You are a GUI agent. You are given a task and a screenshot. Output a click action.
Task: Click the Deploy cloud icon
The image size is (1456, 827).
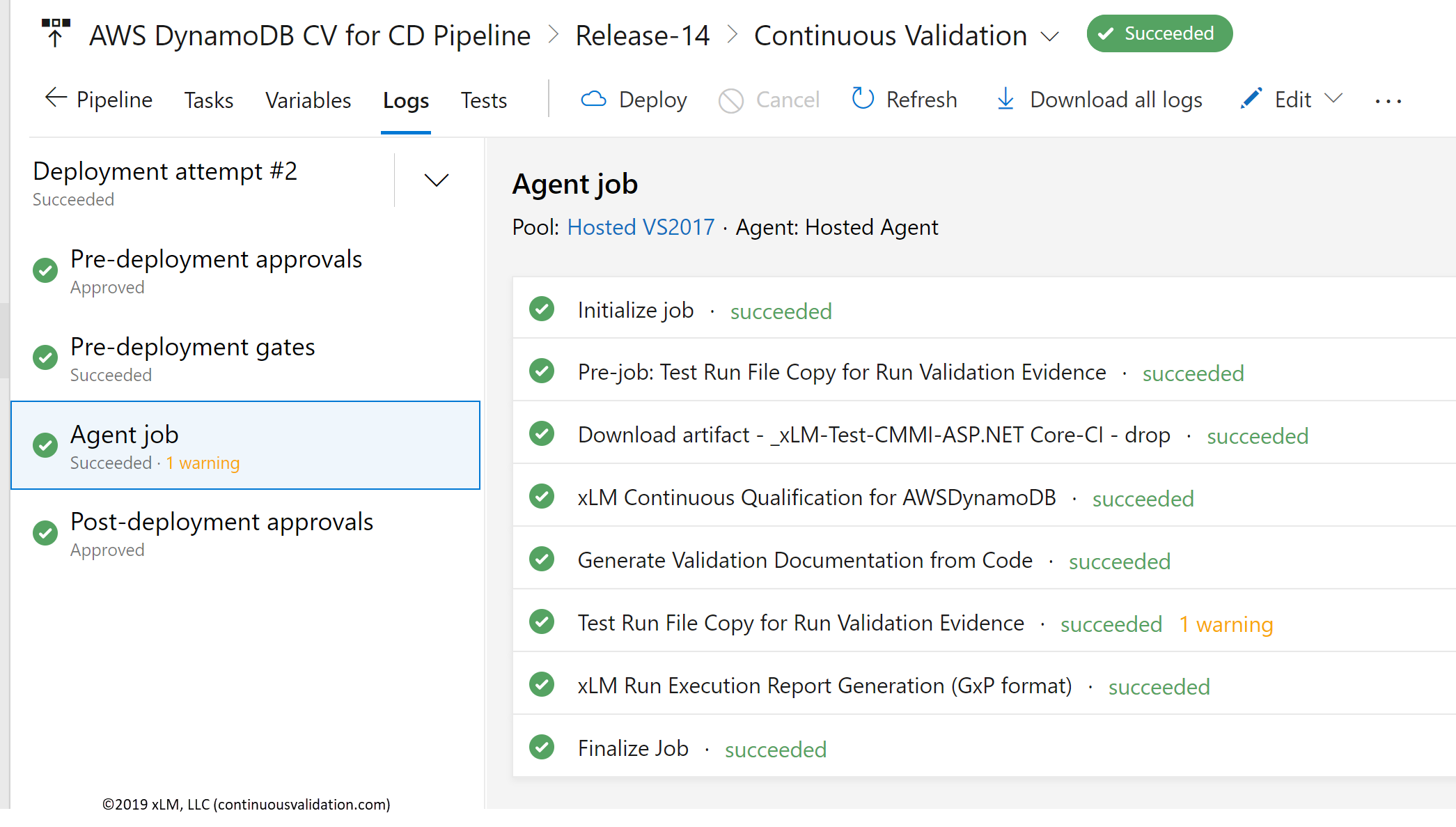click(x=593, y=99)
